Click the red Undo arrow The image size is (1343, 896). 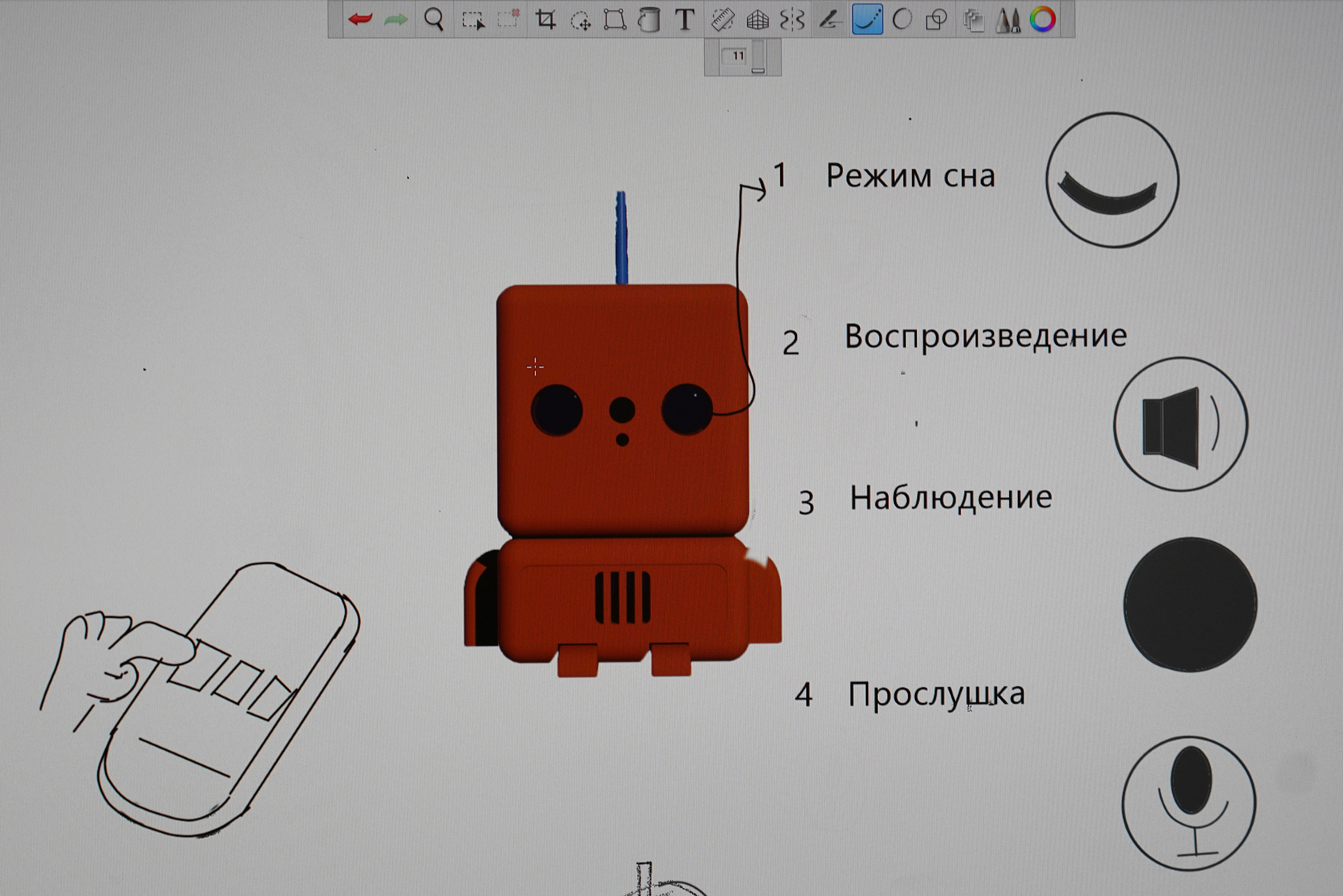point(360,19)
